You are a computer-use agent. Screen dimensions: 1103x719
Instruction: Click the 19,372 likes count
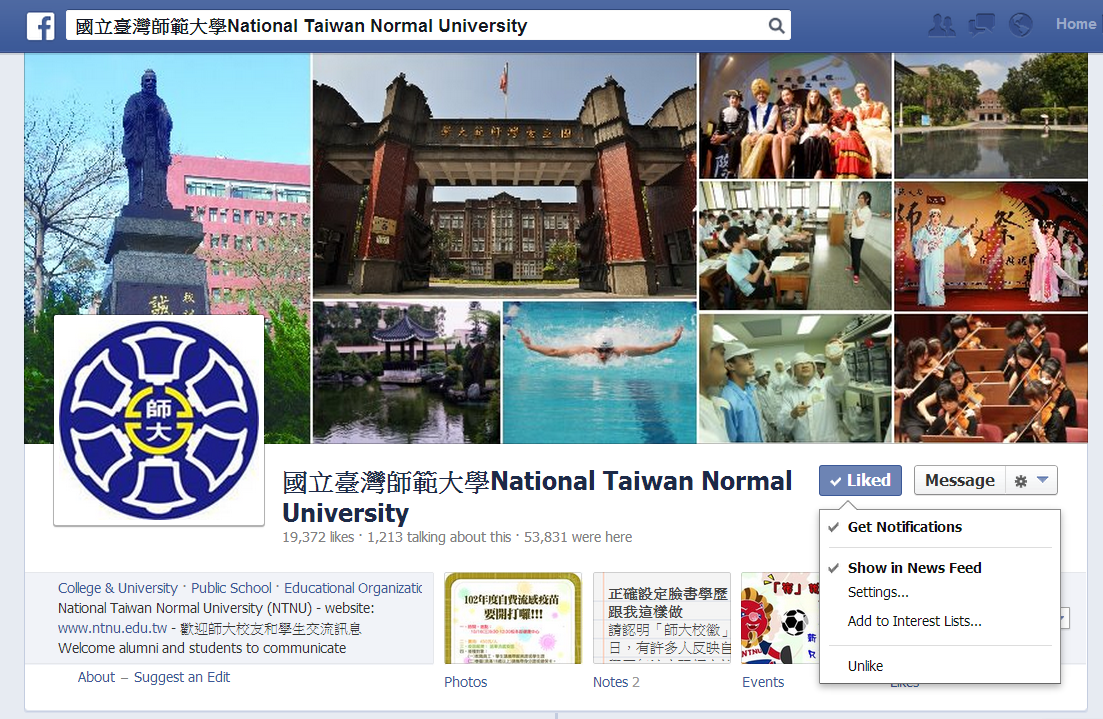[x=318, y=537]
